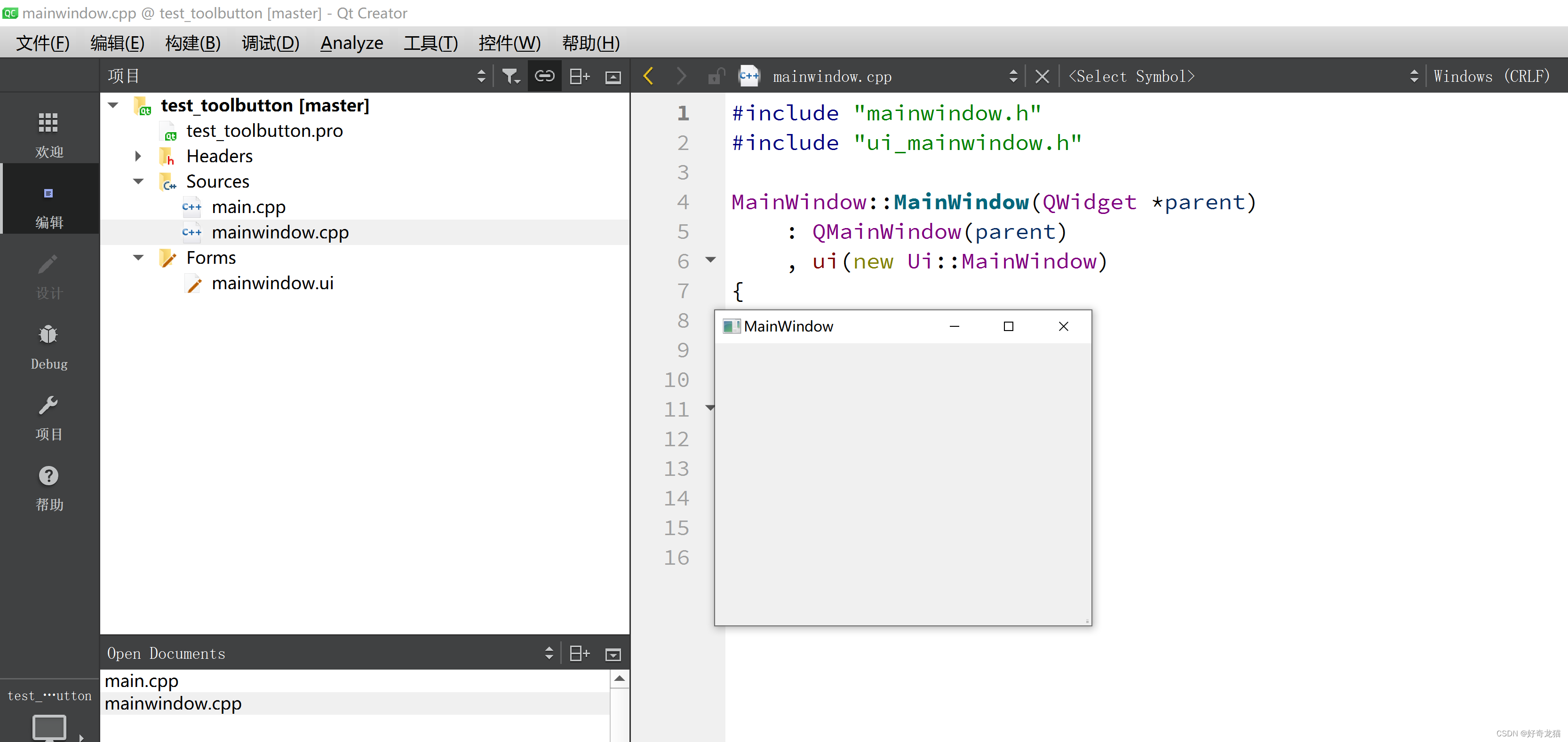1568x742 pixels.
Task: Click line number 1 in editor gutter
Action: [683, 113]
